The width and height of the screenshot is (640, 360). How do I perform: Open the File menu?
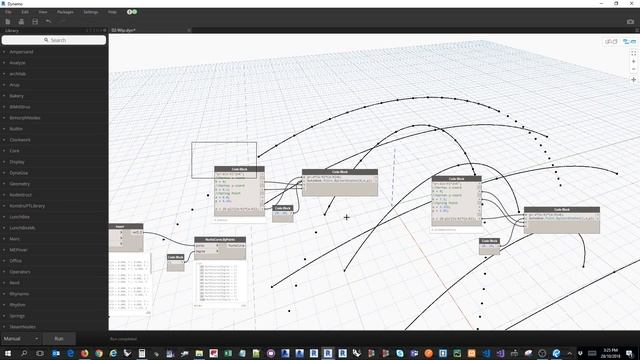[8, 12]
